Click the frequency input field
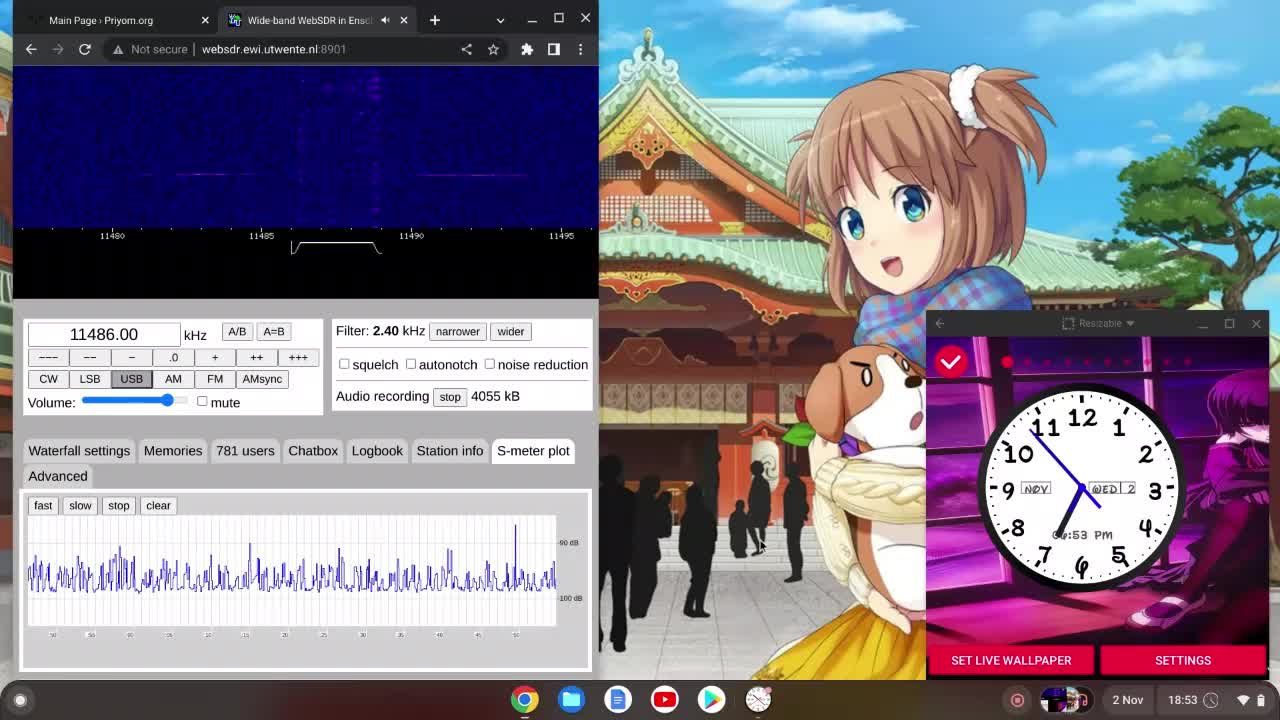The image size is (1280, 720). (x=104, y=334)
